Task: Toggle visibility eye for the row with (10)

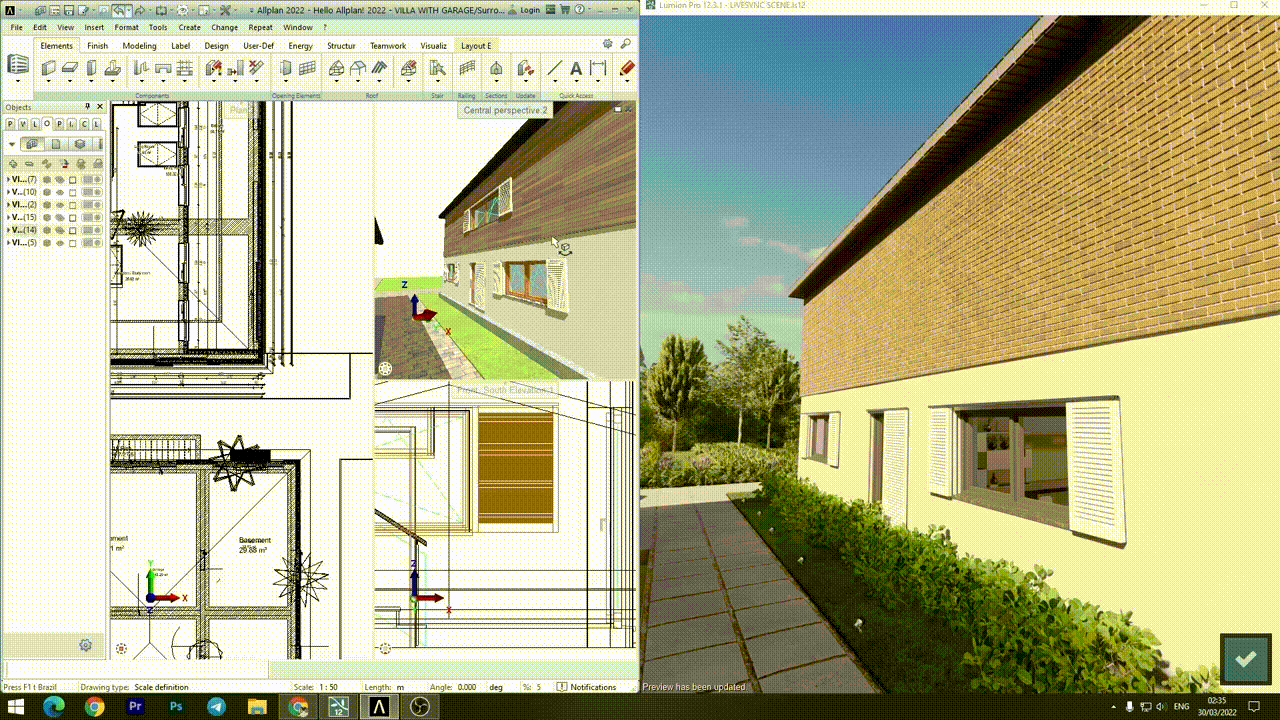Action: 59,192
